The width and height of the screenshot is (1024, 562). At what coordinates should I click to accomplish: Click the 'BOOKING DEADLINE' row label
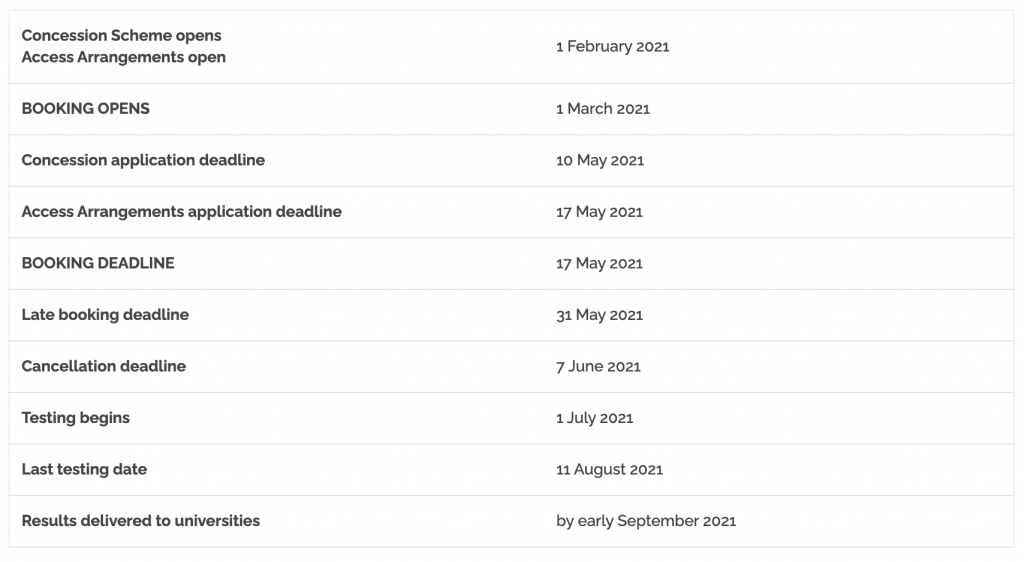(x=98, y=263)
